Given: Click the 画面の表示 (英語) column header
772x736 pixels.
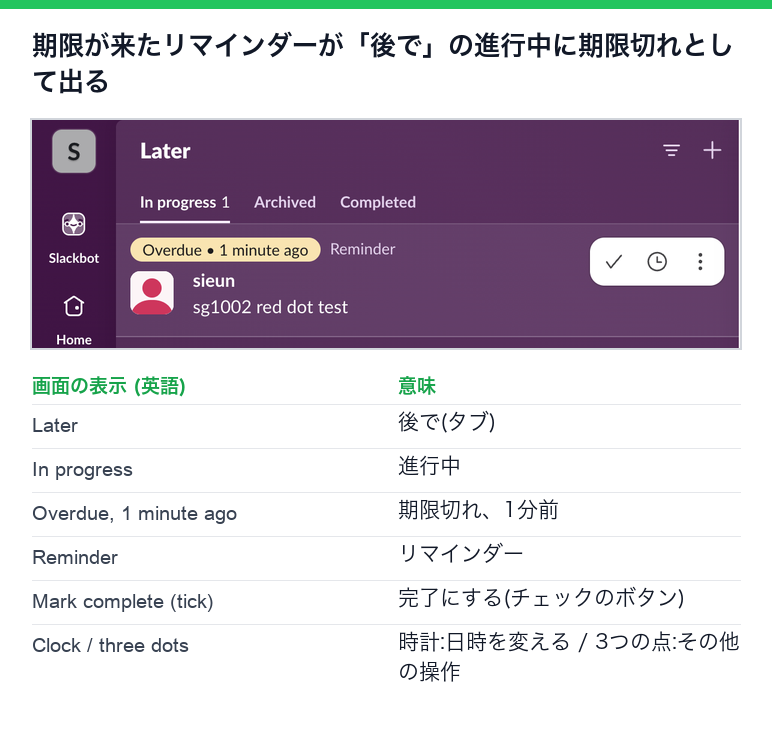Looking at the screenshot, I should (109, 385).
